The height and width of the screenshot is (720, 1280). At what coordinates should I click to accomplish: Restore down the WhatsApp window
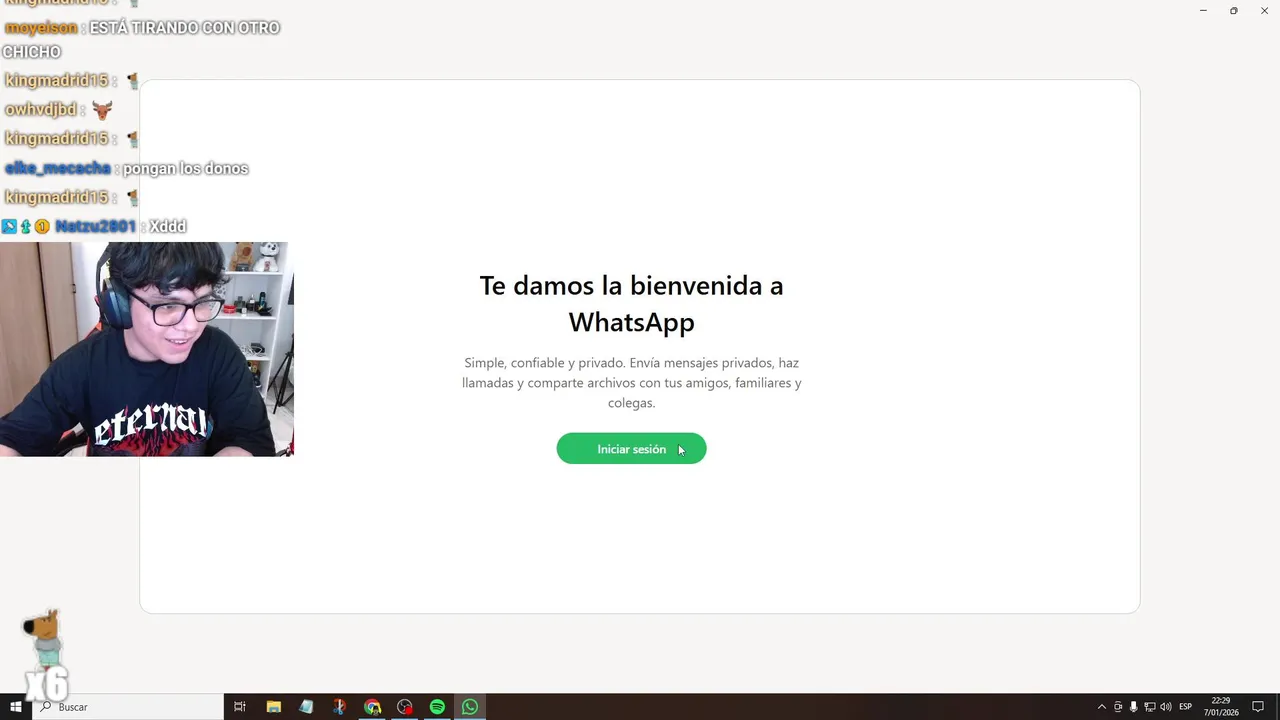click(x=1234, y=10)
